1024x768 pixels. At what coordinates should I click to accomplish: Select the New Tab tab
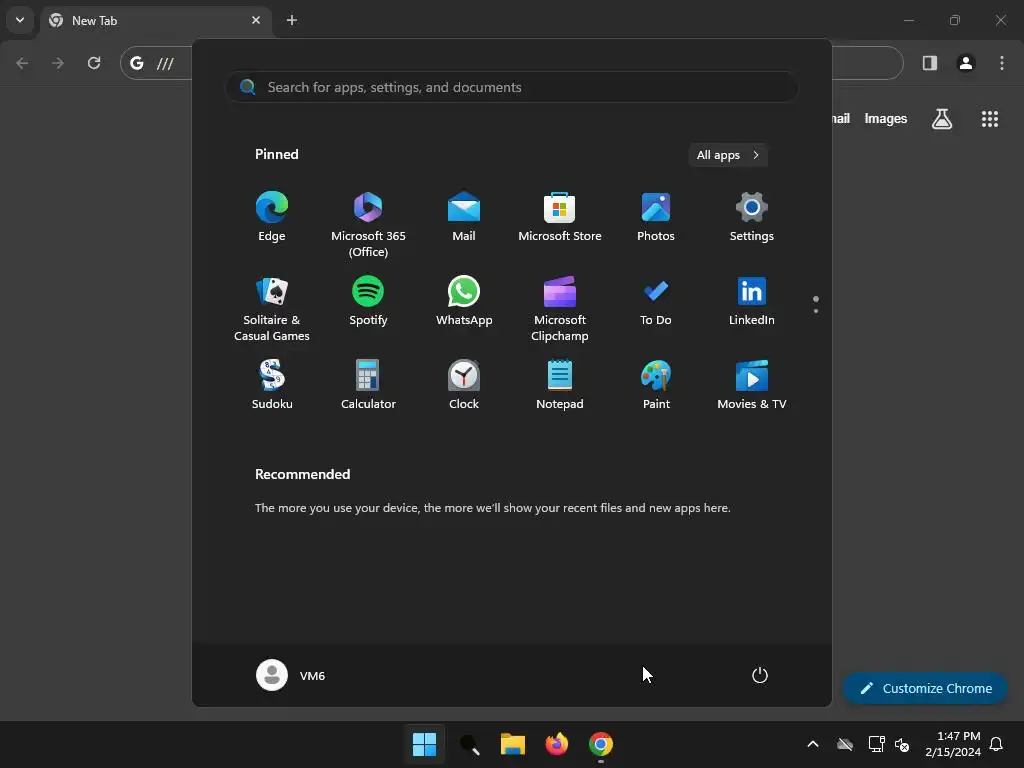coord(155,20)
